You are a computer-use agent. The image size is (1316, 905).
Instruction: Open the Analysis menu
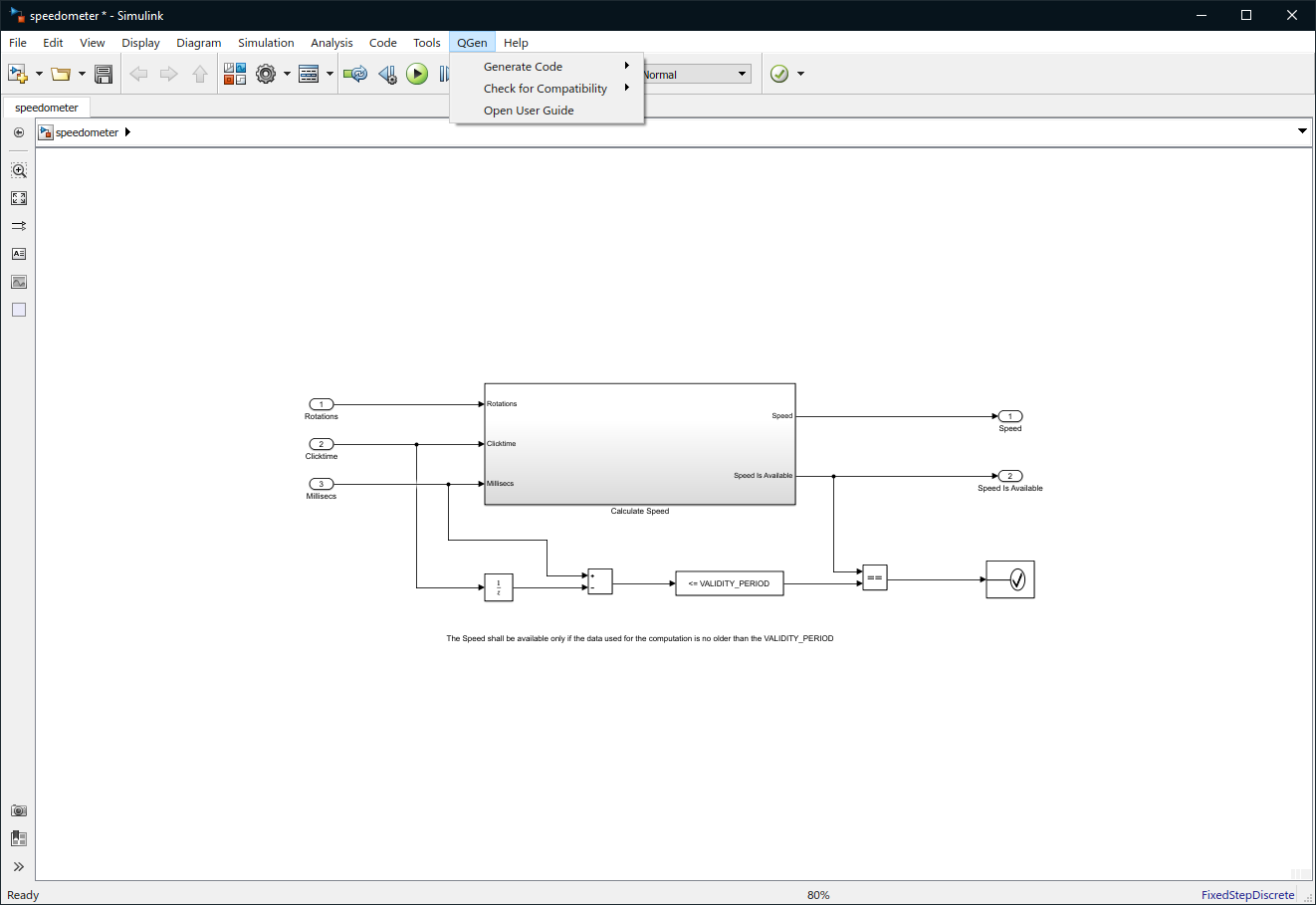(x=331, y=43)
